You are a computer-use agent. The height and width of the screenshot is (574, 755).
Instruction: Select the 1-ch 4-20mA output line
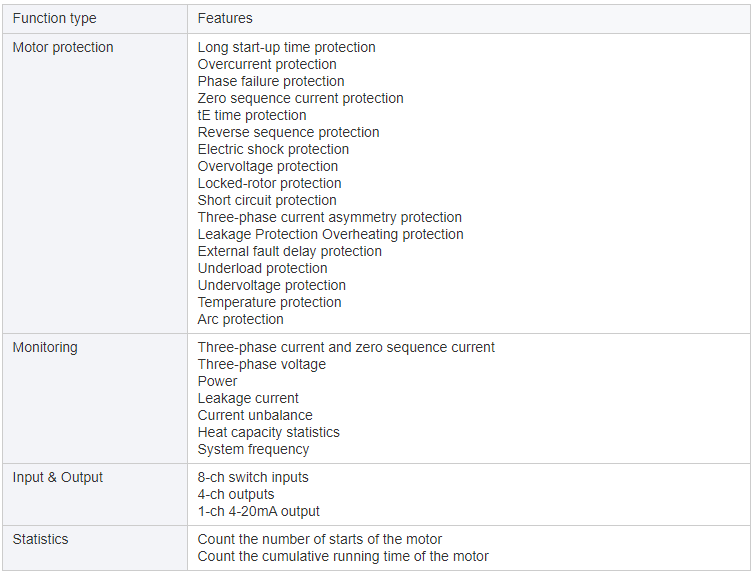pyautogui.click(x=259, y=511)
